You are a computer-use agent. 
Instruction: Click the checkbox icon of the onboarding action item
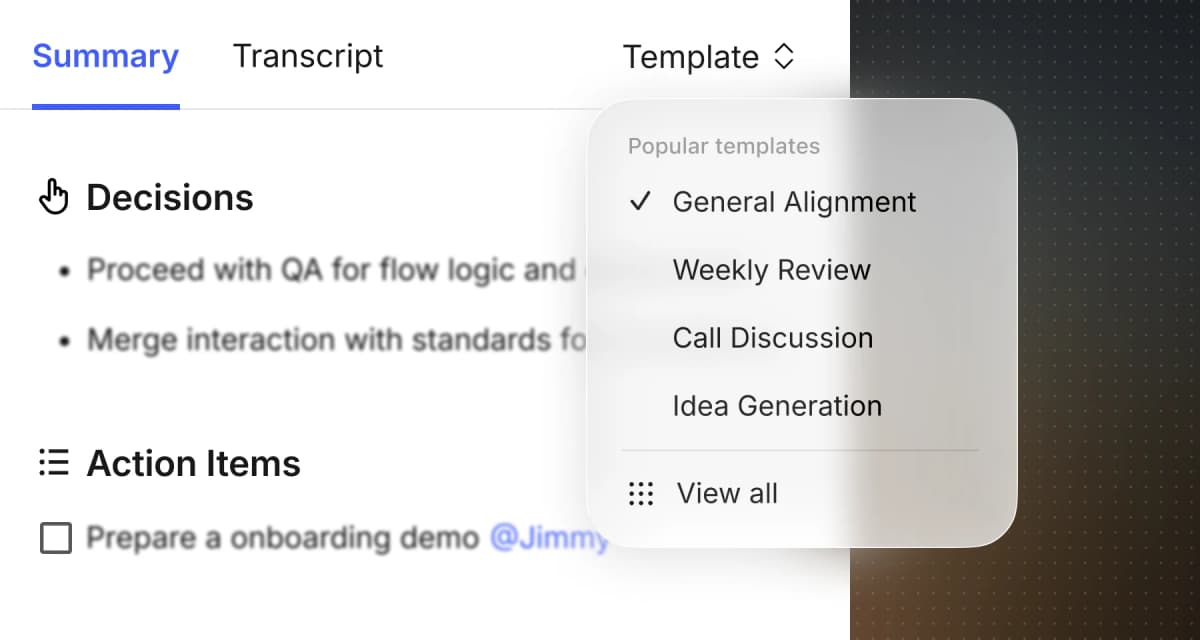click(x=55, y=538)
